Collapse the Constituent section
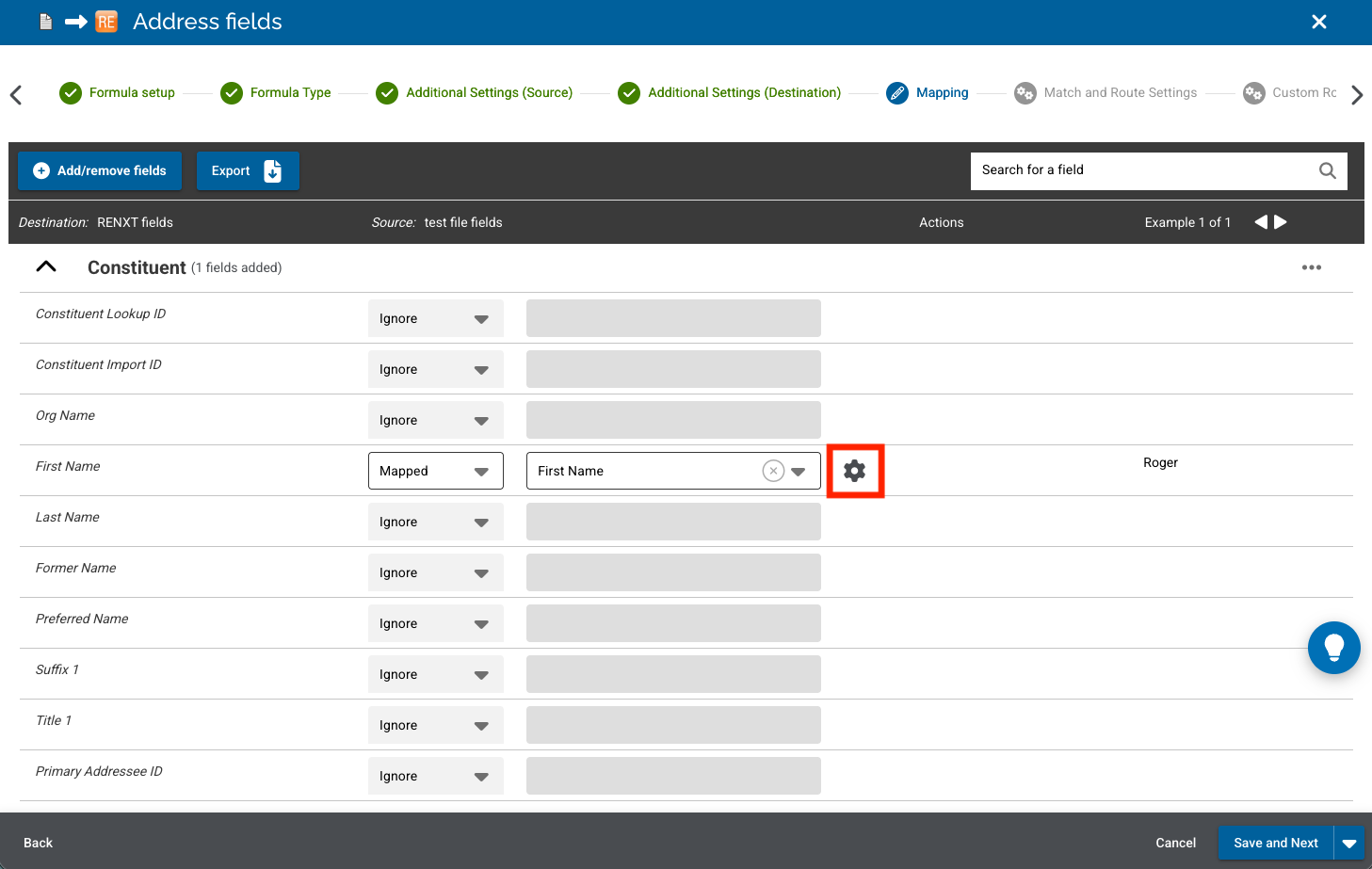 pyautogui.click(x=46, y=267)
